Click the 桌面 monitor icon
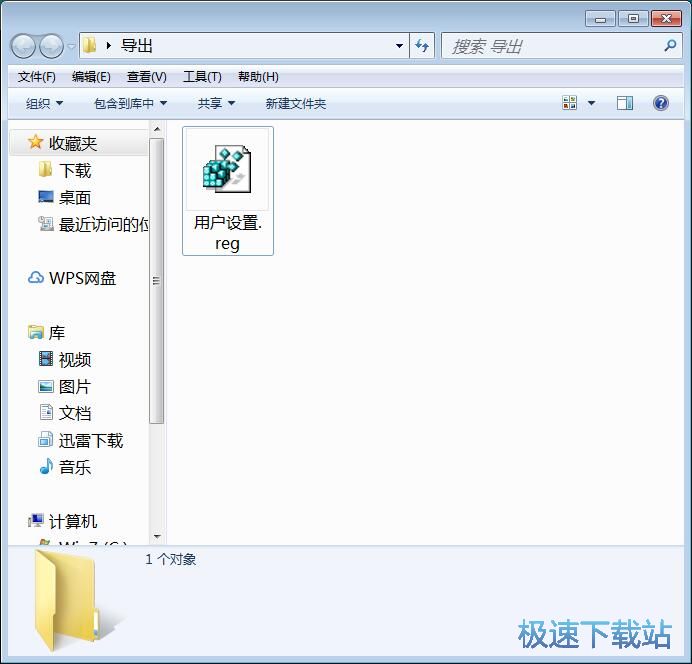Image resolution: width=692 pixels, height=664 pixels. (46, 197)
